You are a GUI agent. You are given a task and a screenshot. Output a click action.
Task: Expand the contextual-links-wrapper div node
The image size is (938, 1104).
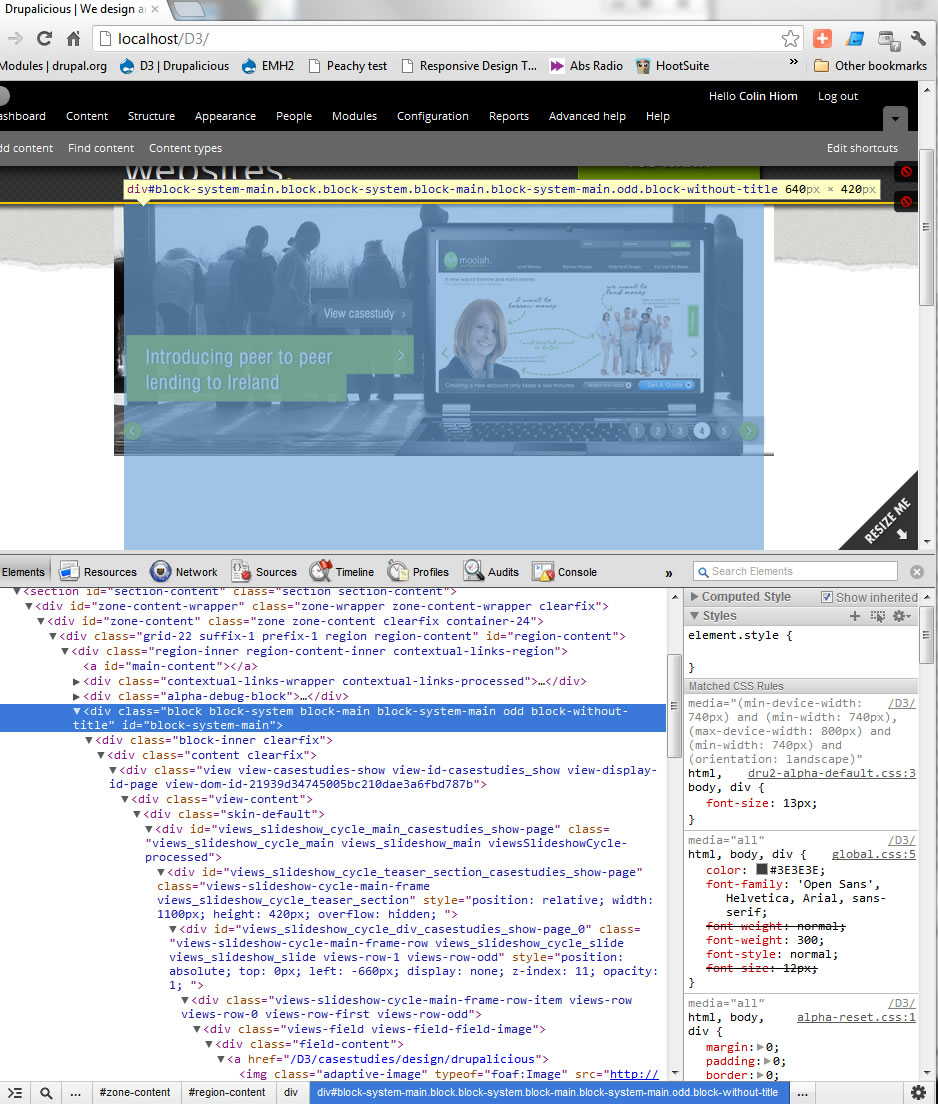76,682
